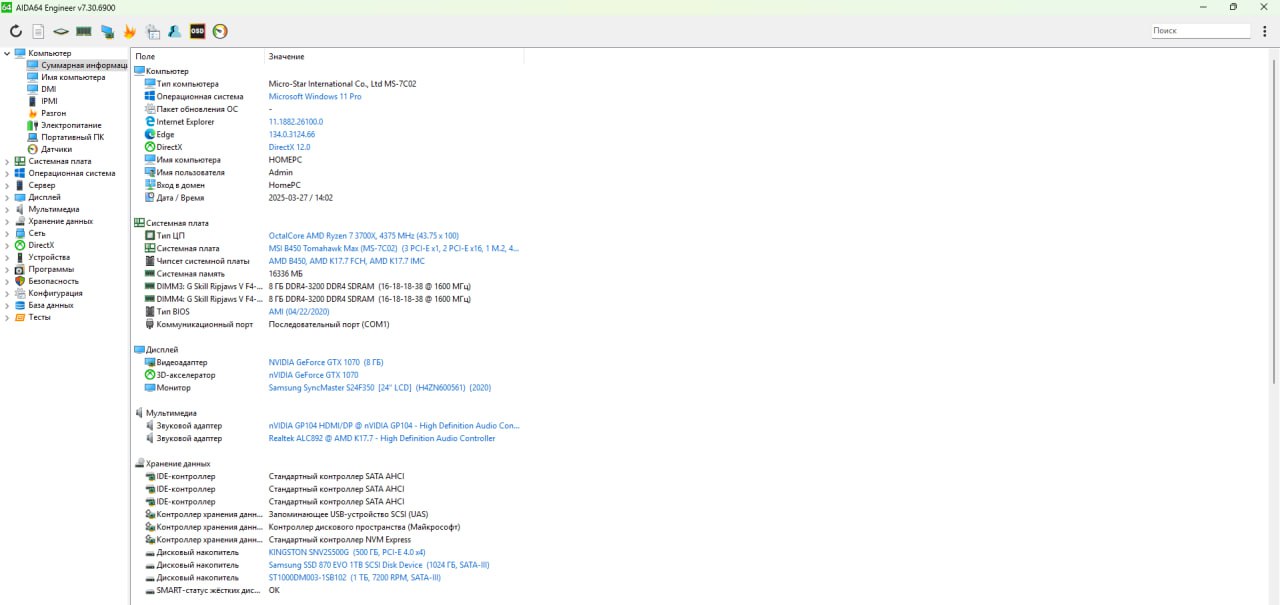Click the Поиск search field
1280x605 pixels.
pos(1200,31)
